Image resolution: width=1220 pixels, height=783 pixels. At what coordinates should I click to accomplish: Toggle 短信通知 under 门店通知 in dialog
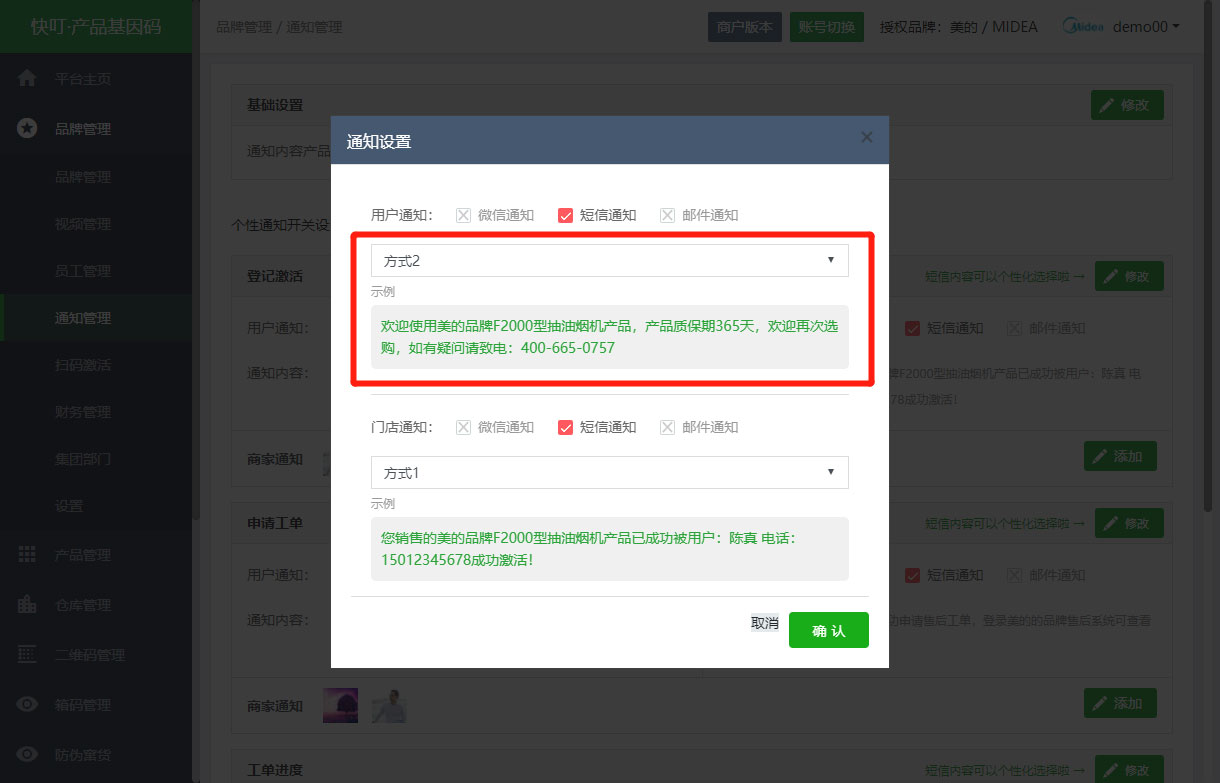point(565,427)
